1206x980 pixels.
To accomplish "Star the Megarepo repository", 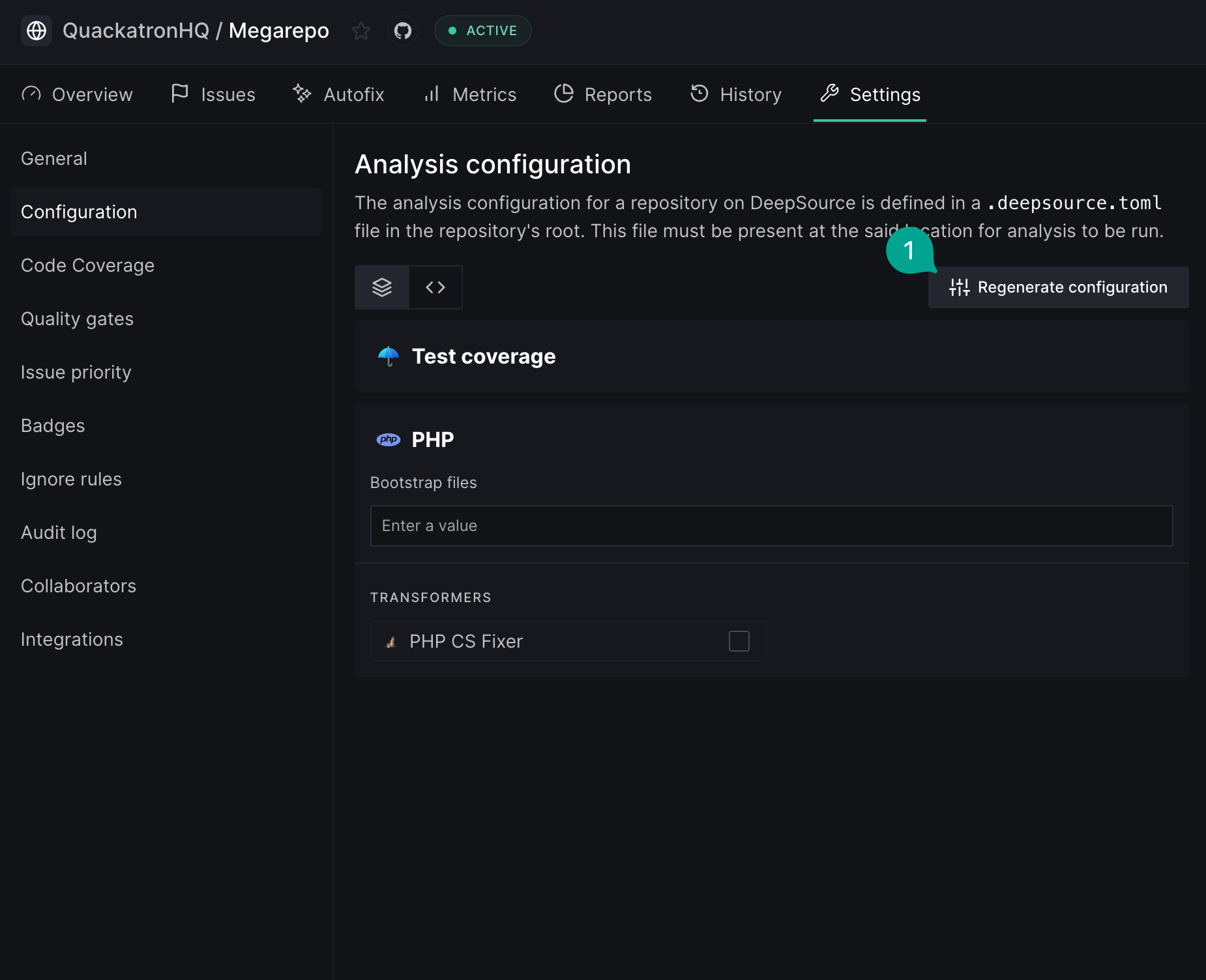I will [x=361, y=31].
